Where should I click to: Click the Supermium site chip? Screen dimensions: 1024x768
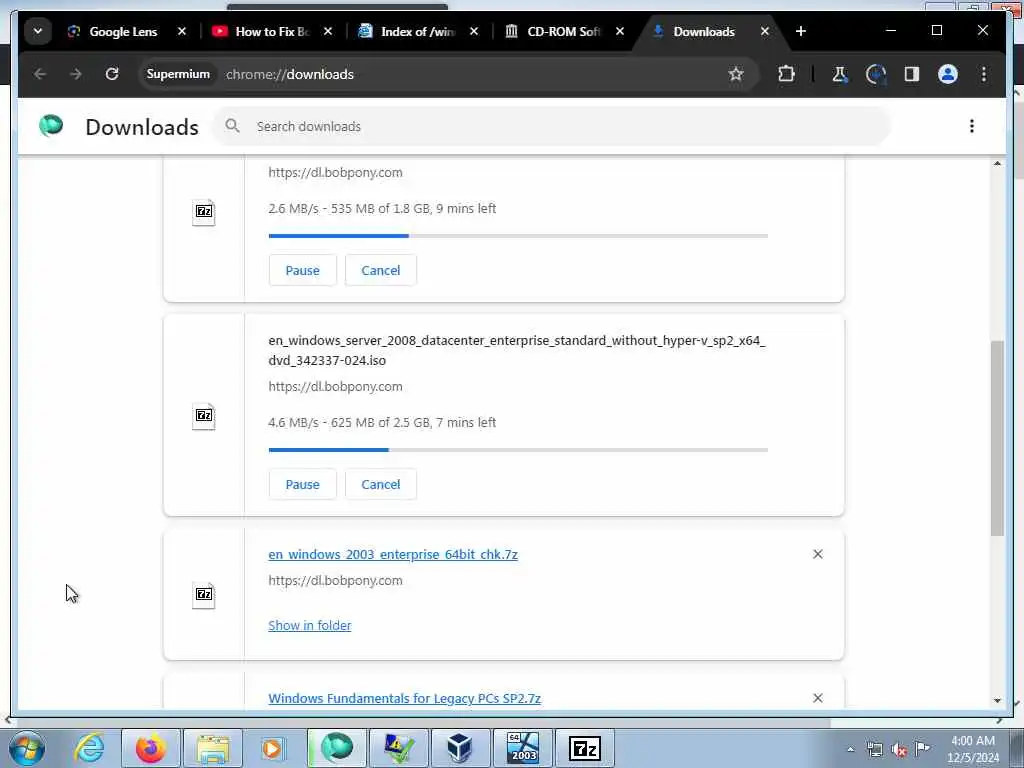tap(178, 74)
